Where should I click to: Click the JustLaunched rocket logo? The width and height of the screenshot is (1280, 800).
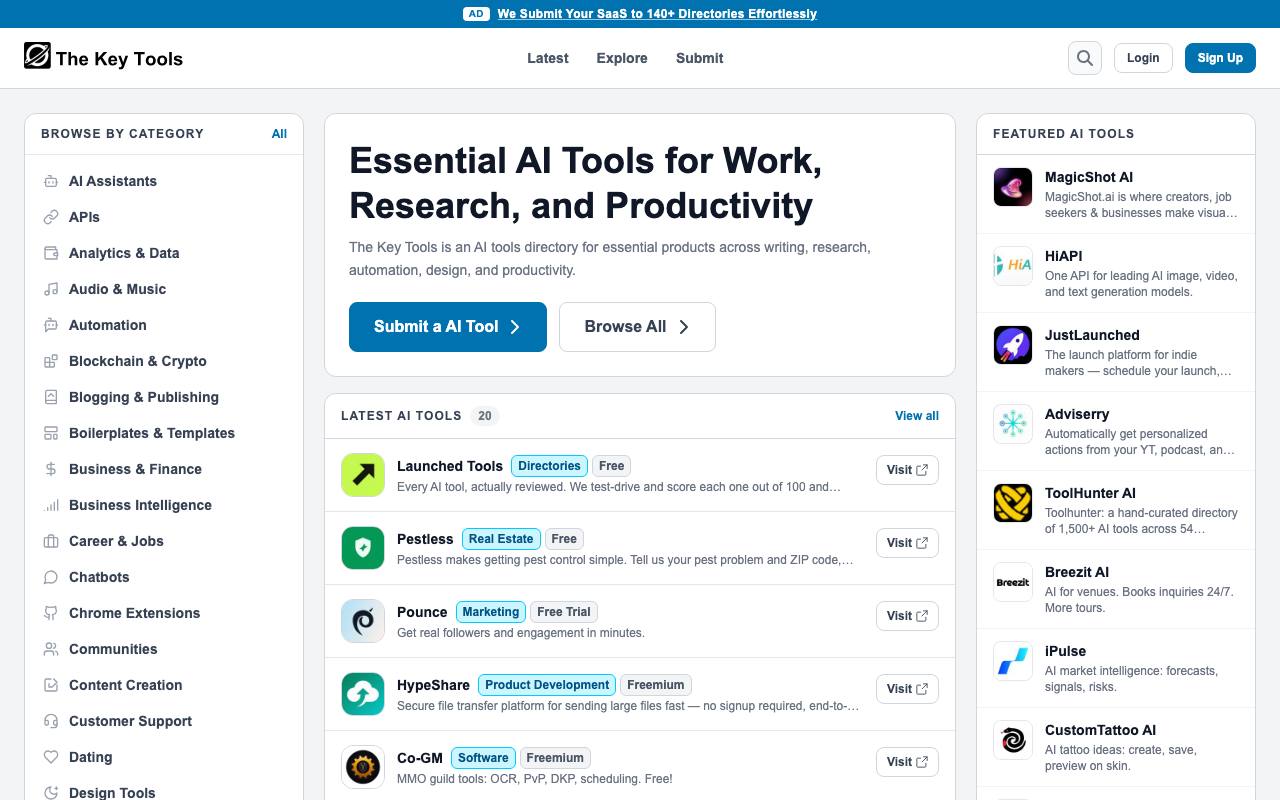[1013, 345]
